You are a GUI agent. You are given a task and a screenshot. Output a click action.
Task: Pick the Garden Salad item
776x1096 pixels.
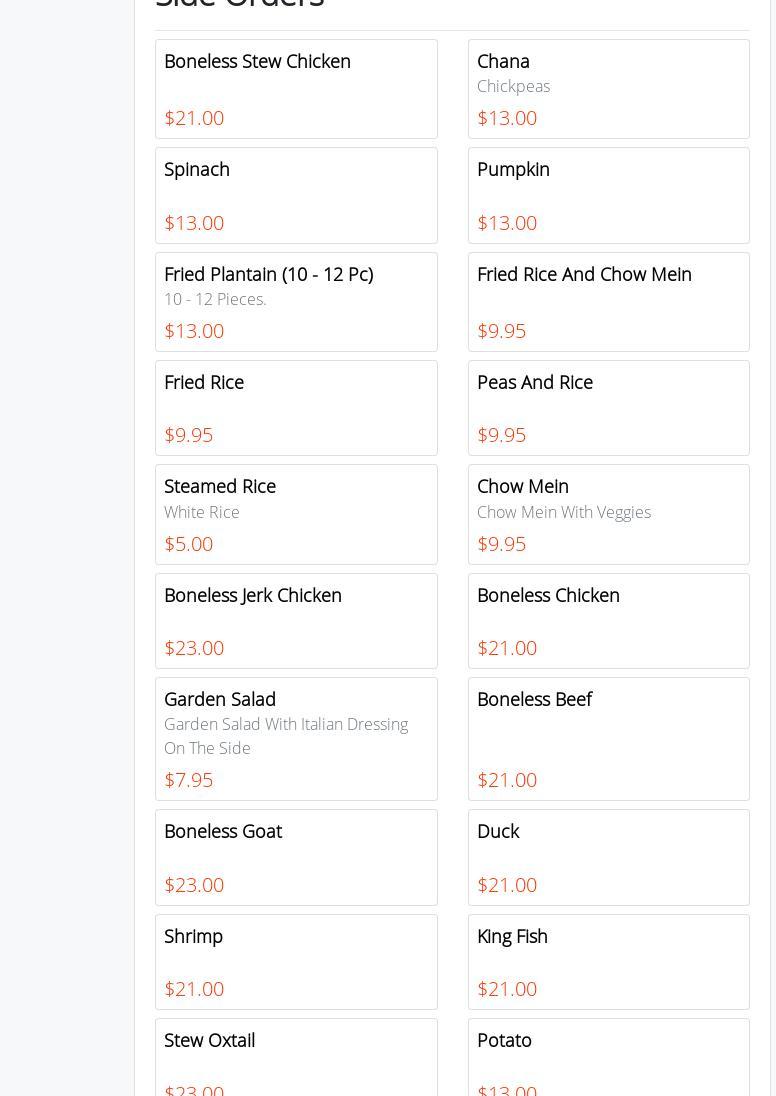296,738
